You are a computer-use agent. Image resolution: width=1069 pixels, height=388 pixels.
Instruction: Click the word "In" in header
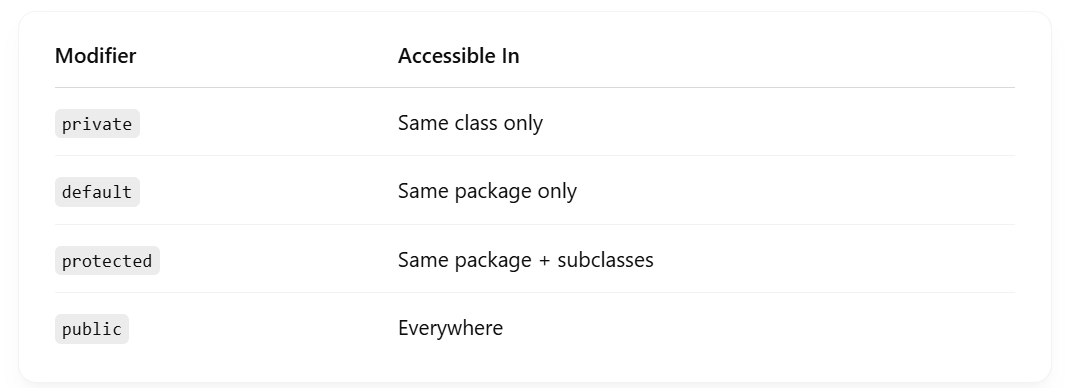(x=511, y=56)
